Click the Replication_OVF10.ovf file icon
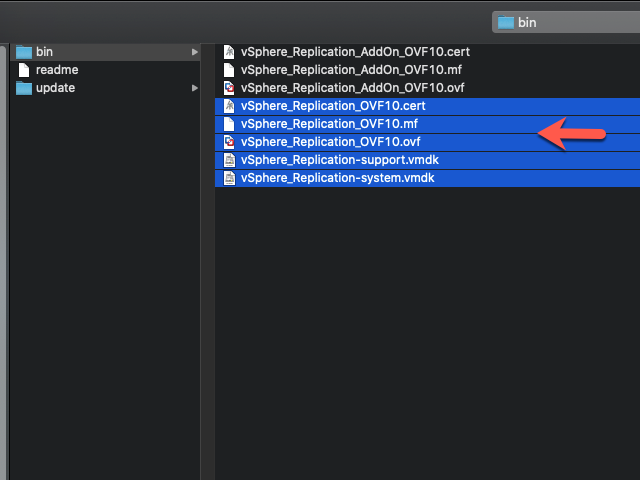 point(229,142)
